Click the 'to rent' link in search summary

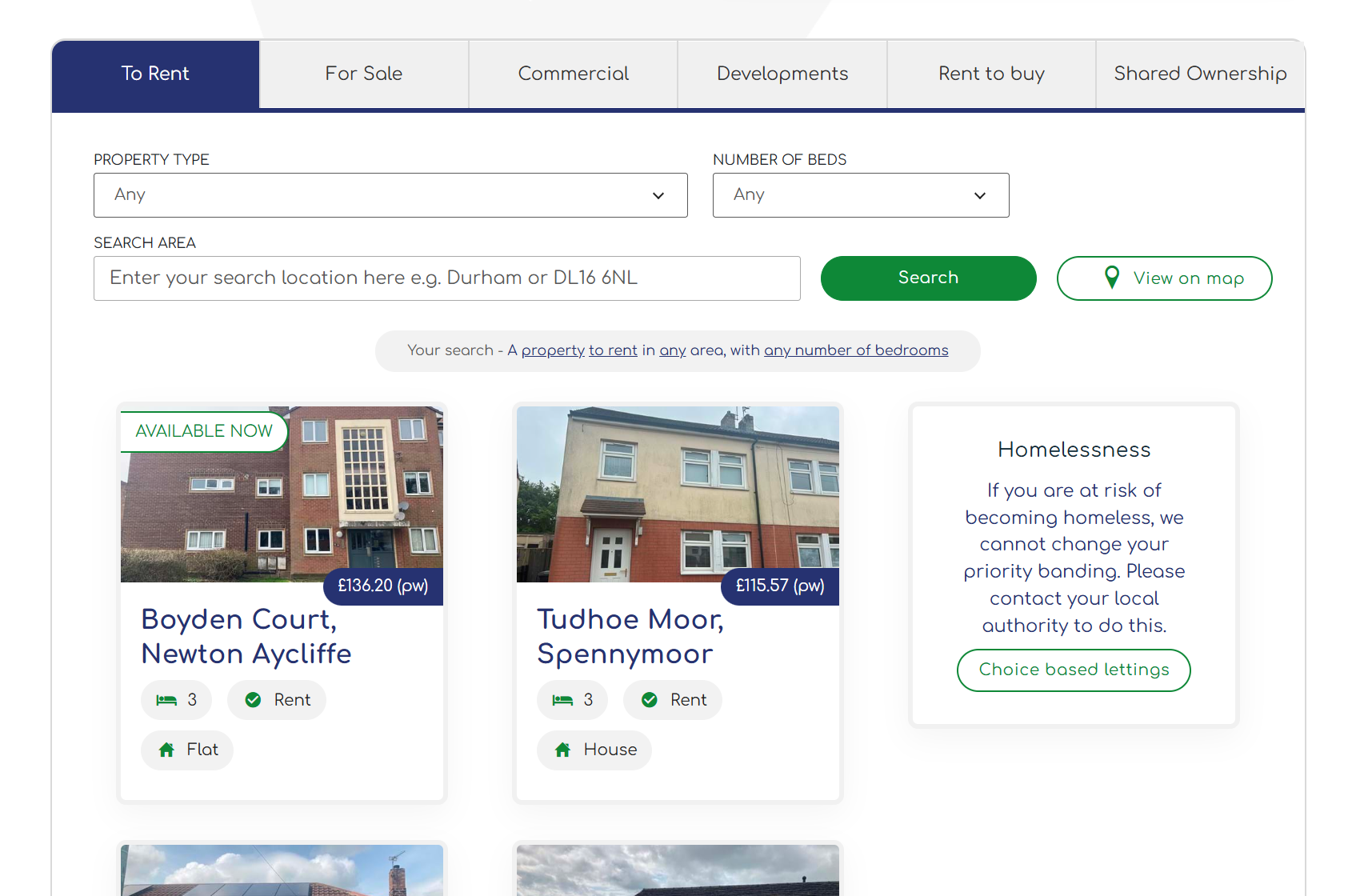(614, 350)
